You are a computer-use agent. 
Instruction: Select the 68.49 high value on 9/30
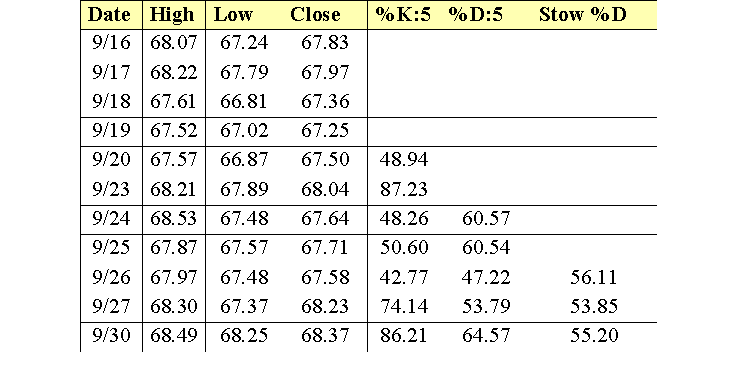(x=174, y=335)
